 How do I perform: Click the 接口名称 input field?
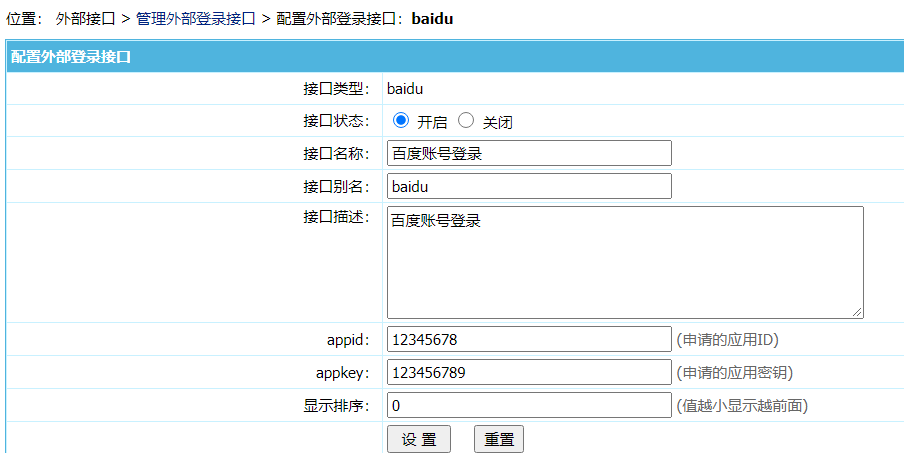[x=529, y=153]
